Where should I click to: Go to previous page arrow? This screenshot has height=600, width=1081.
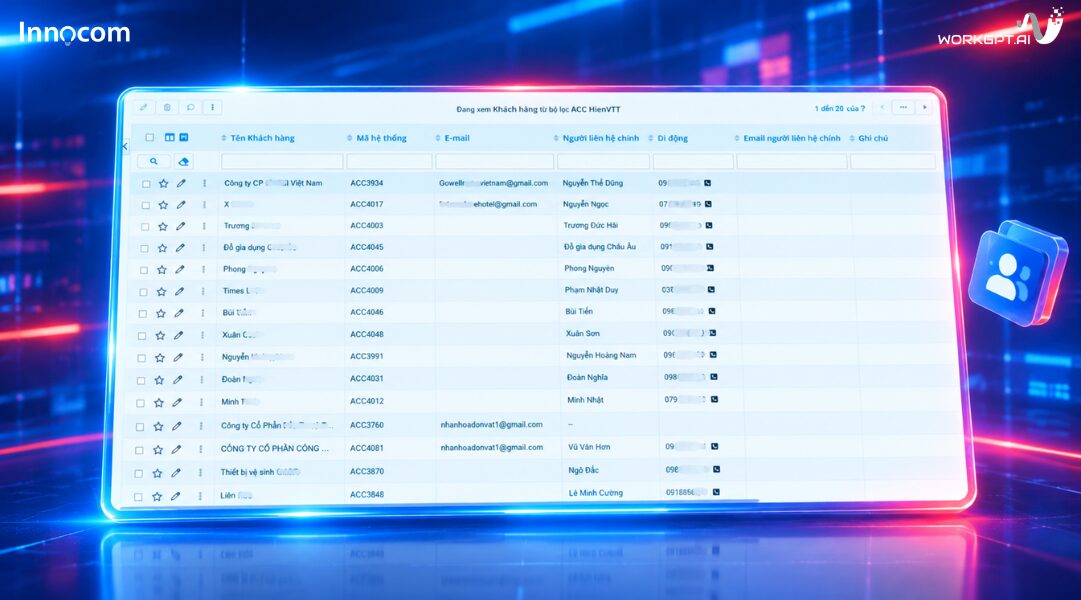pyautogui.click(x=882, y=108)
